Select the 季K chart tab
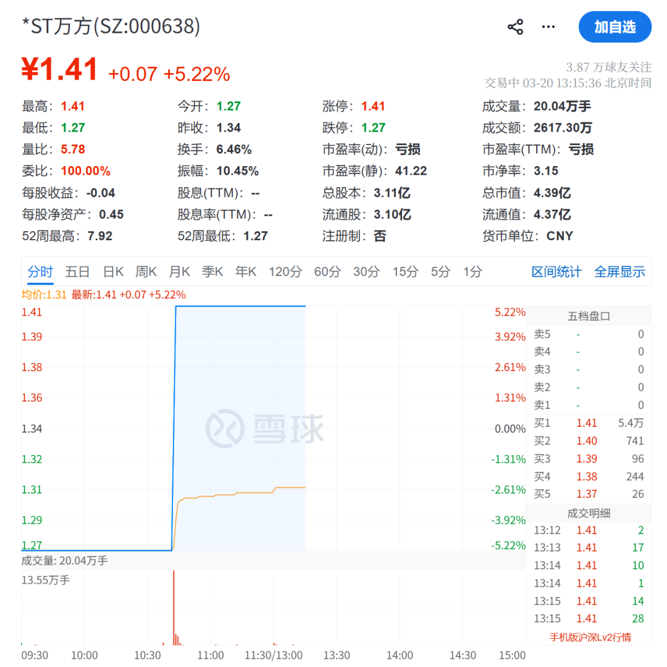This screenshot has height=667, width=667. [x=212, y=271]
